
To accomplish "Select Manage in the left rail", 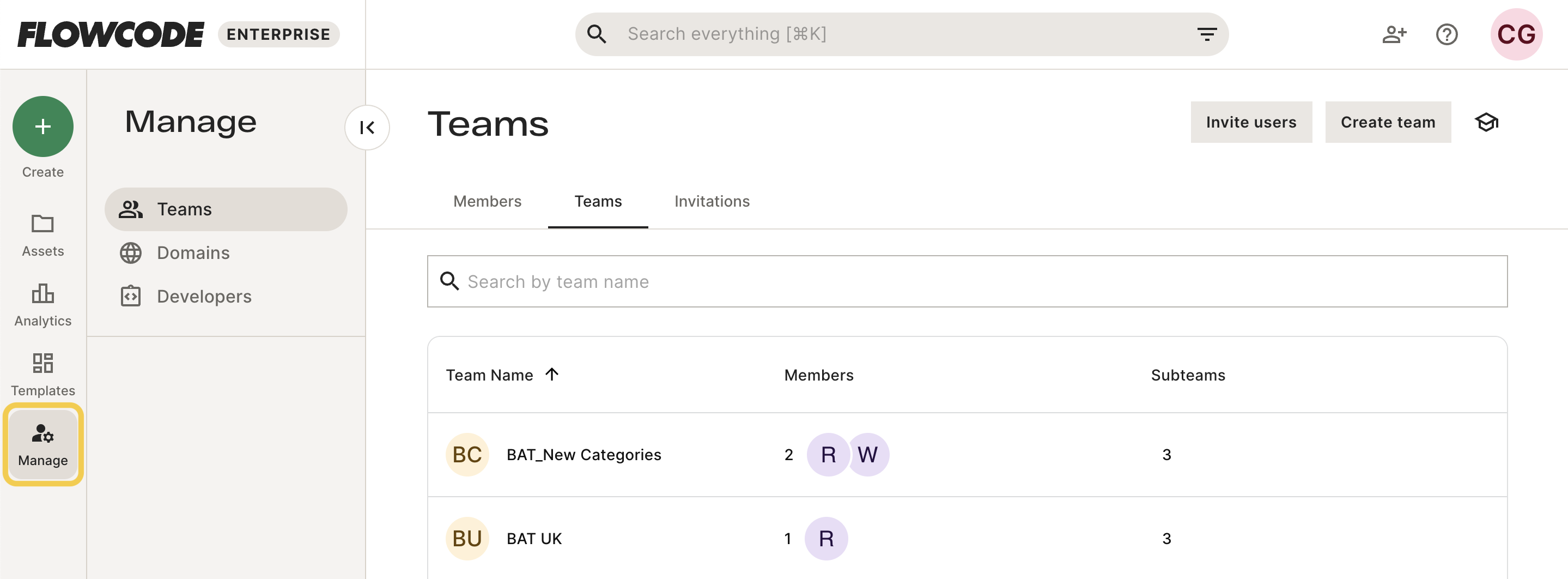I will pos(42,444).
